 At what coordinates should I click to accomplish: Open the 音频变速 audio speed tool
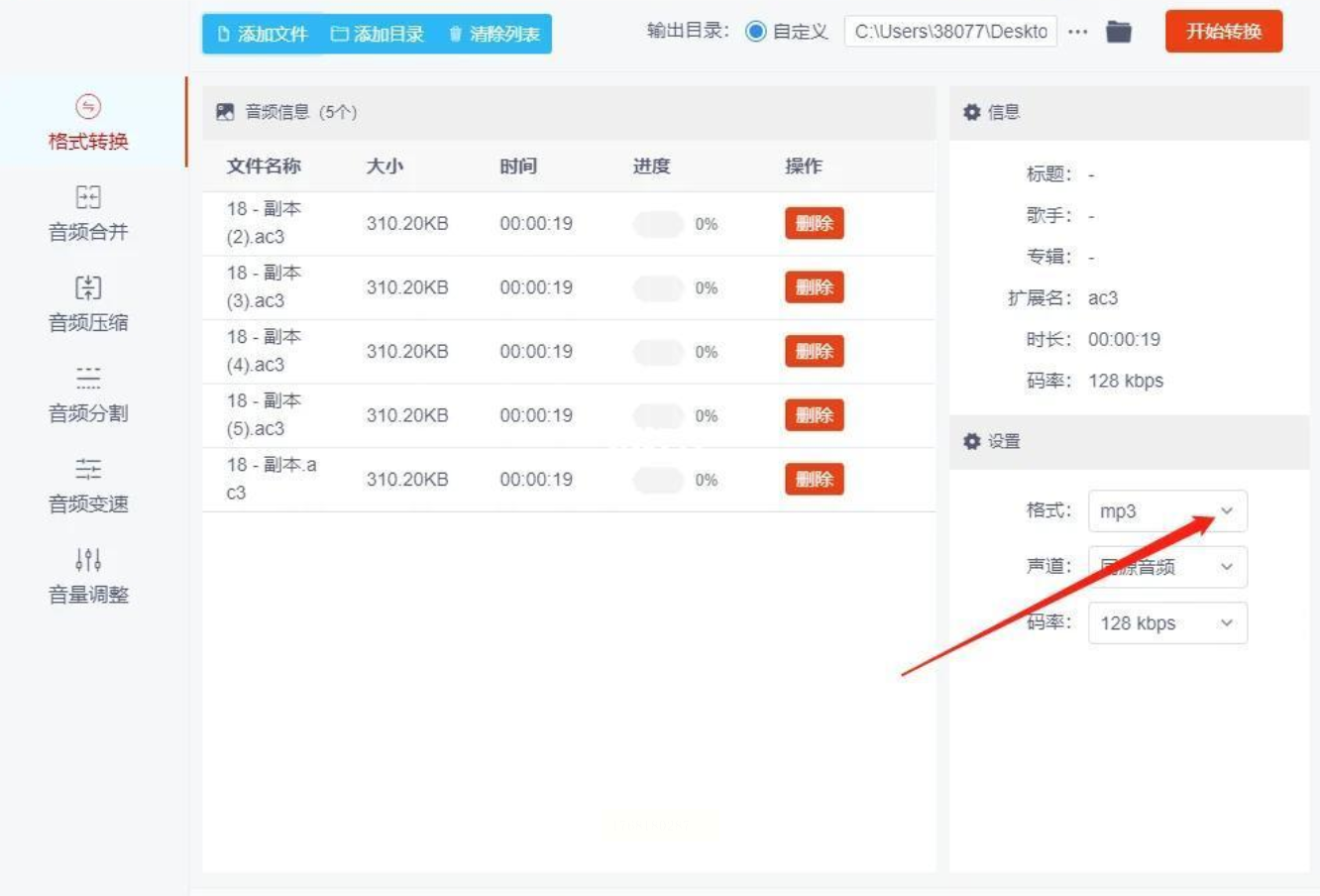tap(88, 469)
